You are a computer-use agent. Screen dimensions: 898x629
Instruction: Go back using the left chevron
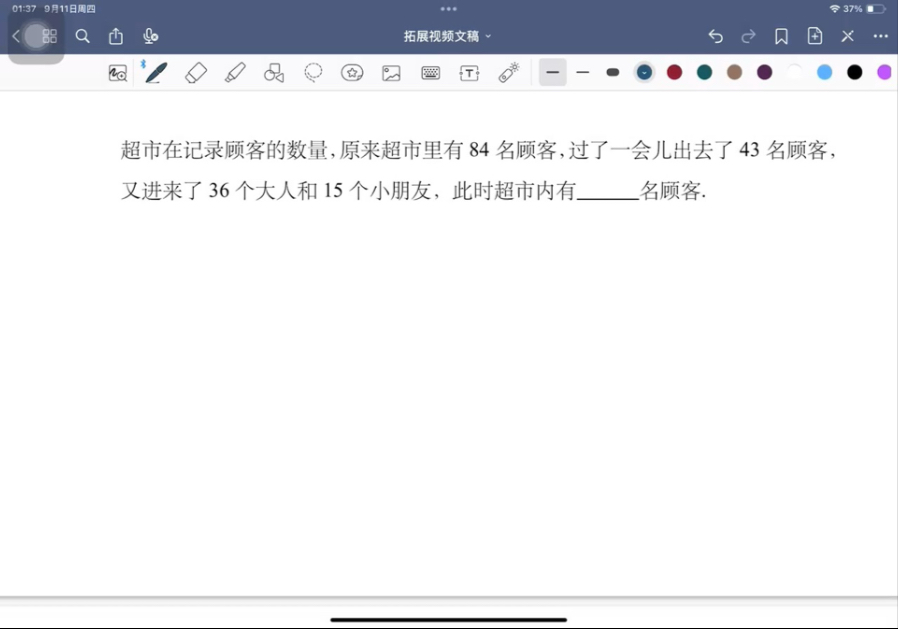point(16,37)
